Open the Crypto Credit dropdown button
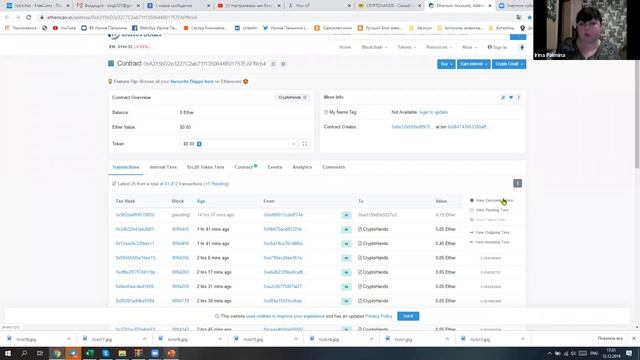 point(509,64)
